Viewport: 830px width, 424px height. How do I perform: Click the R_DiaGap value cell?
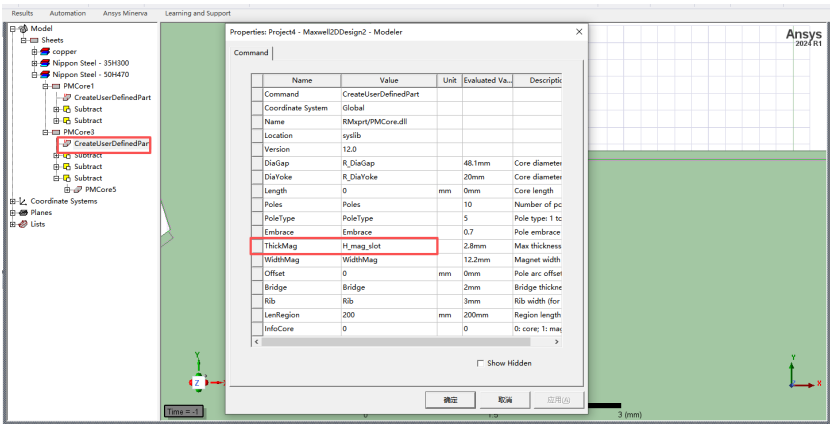(389, 164)
